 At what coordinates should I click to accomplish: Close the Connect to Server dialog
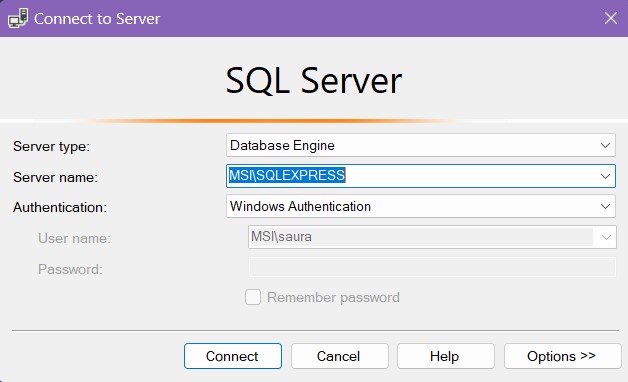coord(611,18)
